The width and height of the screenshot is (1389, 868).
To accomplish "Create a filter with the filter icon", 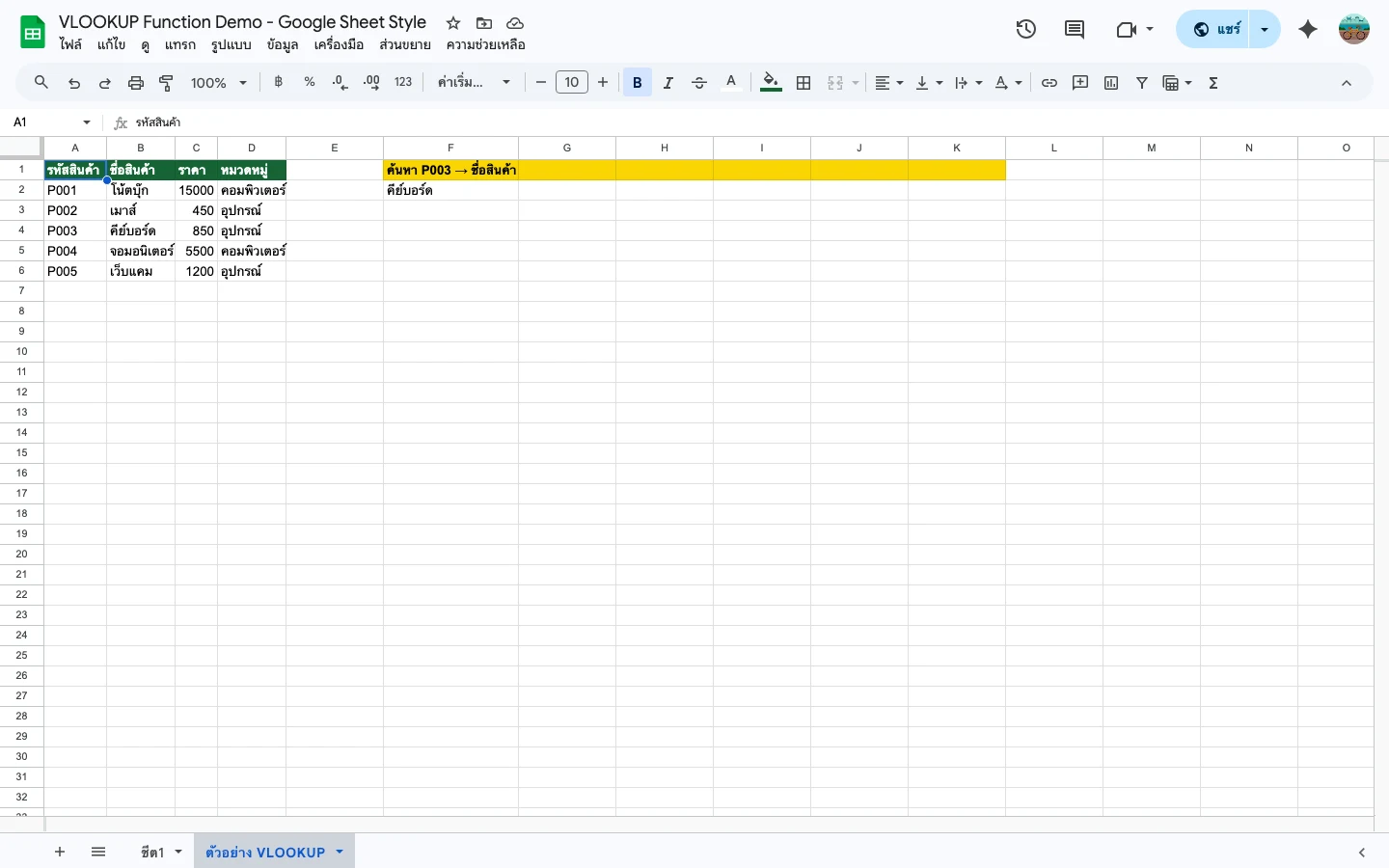I will click(x=1142, y=82).
